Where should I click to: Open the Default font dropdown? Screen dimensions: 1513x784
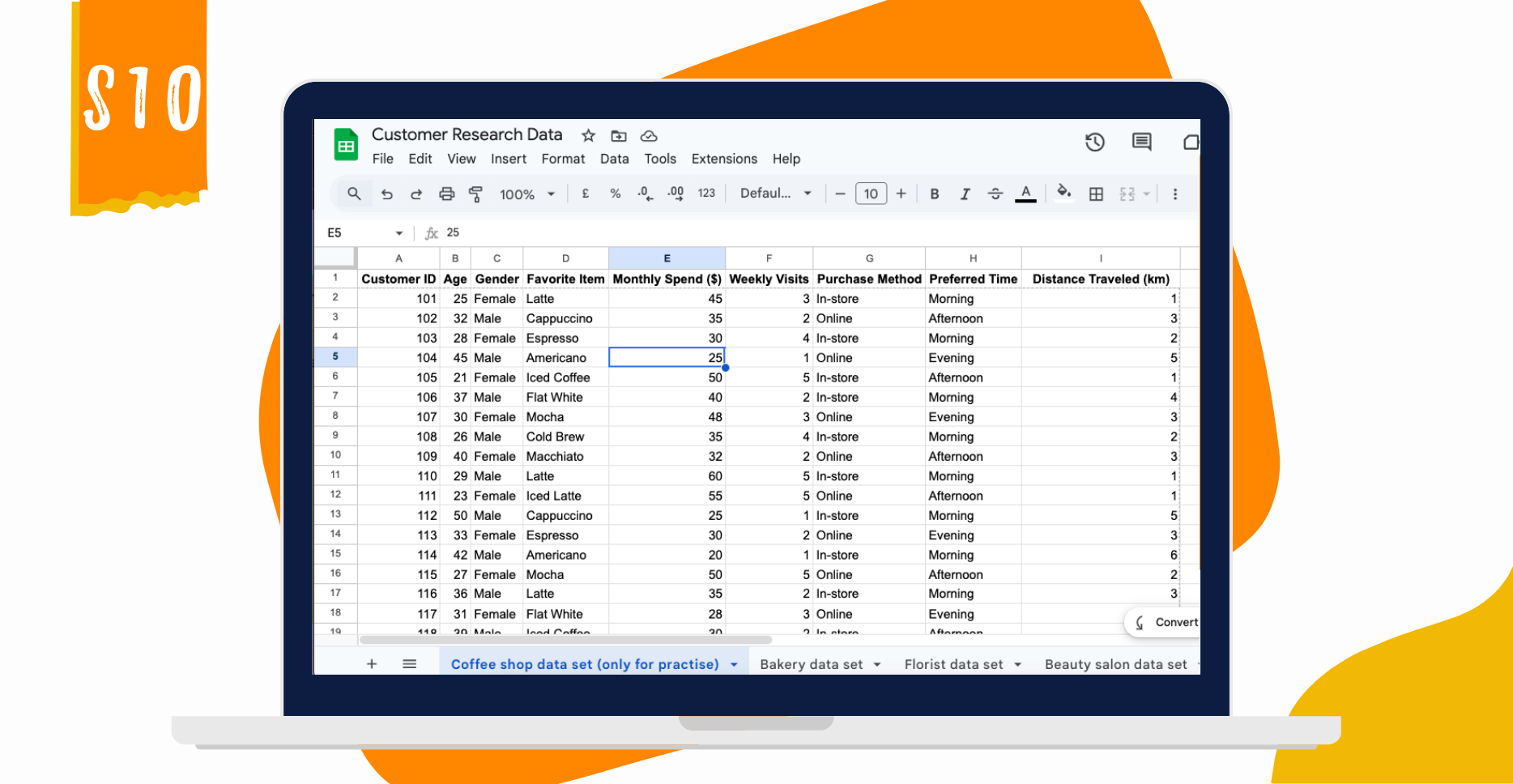pos(774,194)
